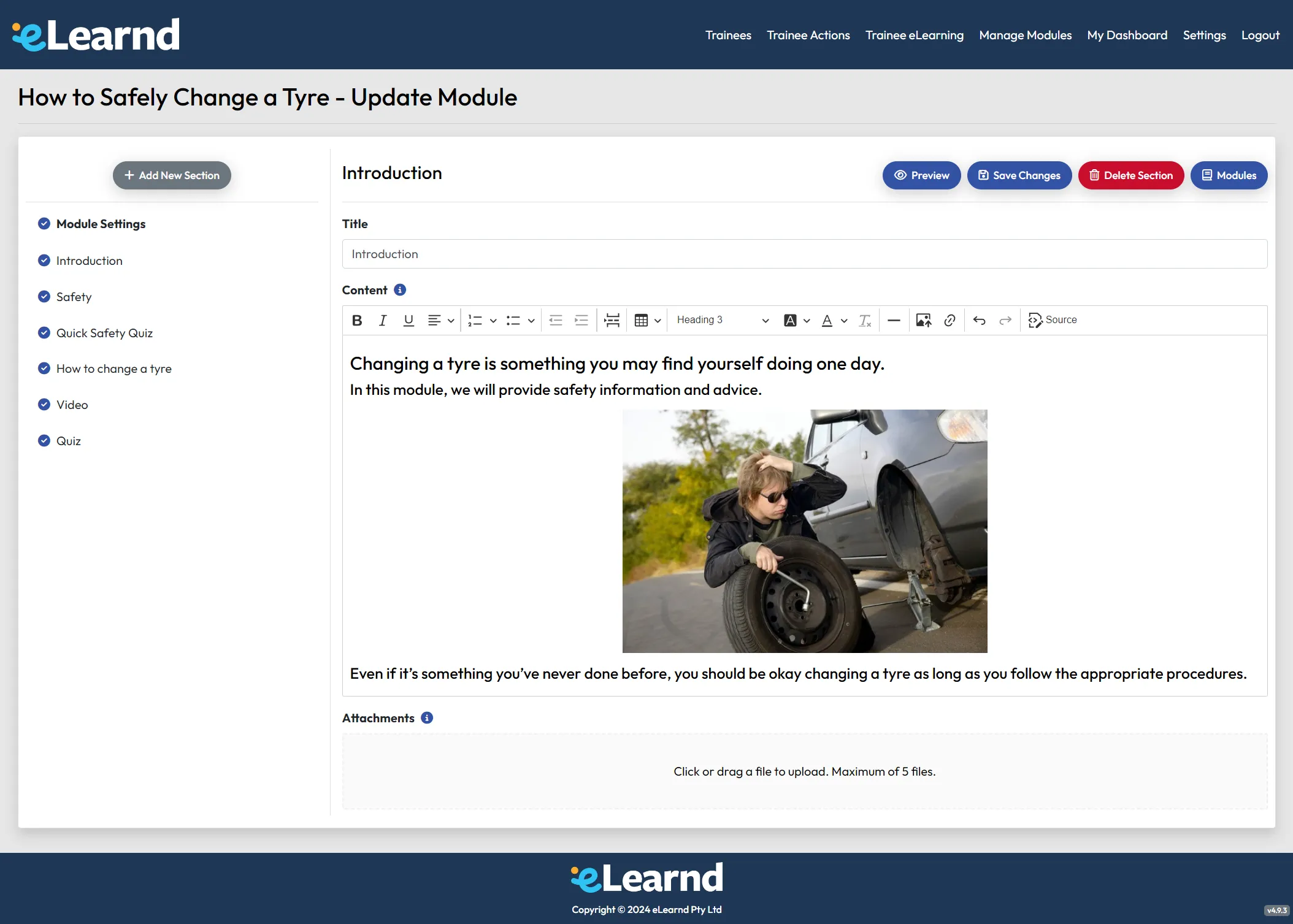1293x924 pixels.
Task: Remove text formatting
Action: [865, 320]
